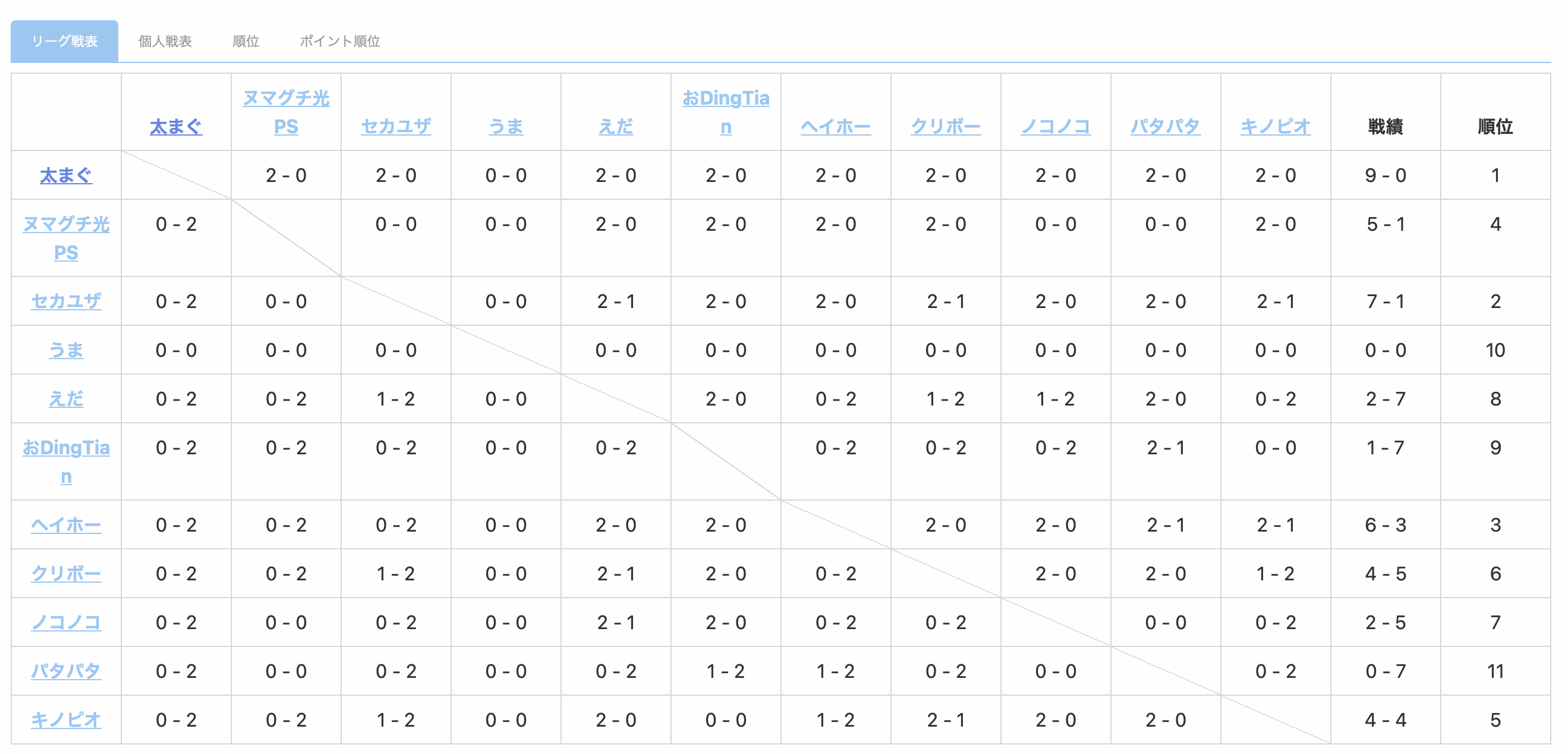
Task: Open 太まぐ link in column header
Action: click(176, 127)
